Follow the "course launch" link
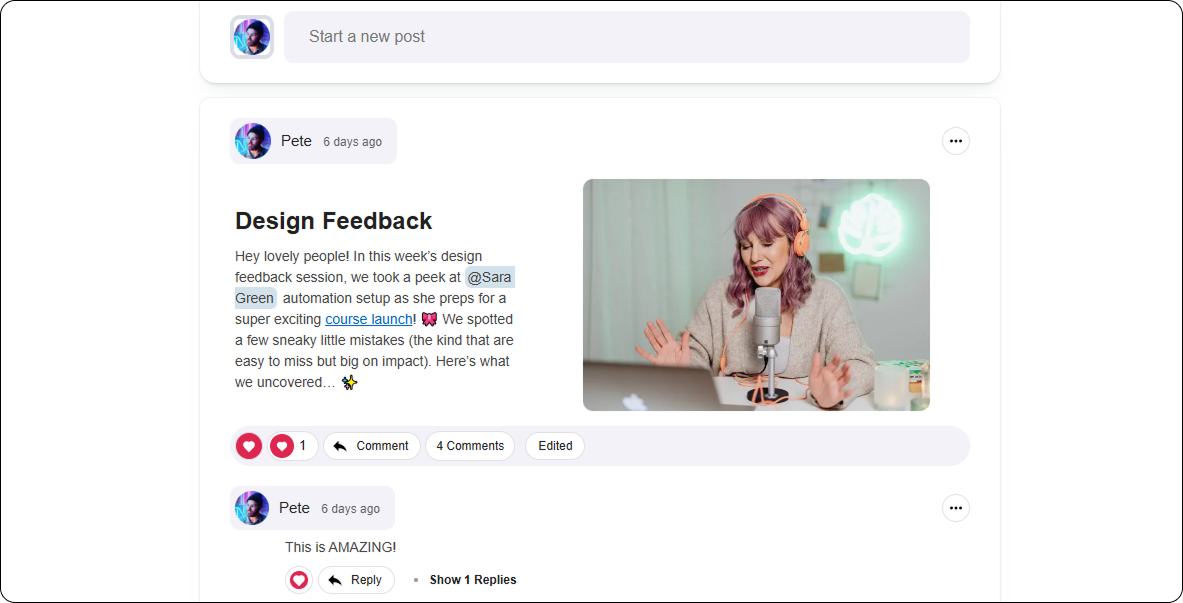 369,319
